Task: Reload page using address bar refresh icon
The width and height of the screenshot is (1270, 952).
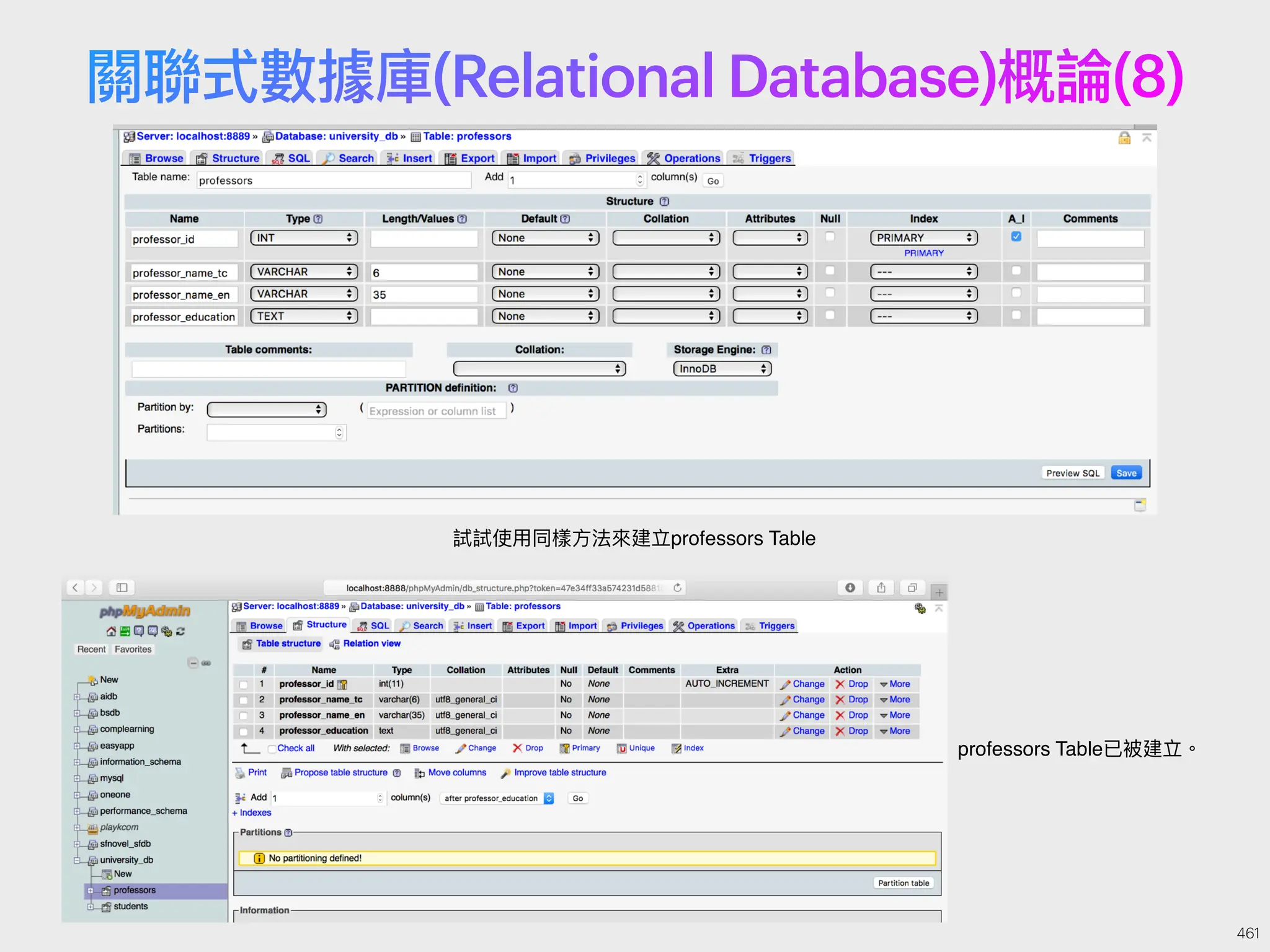Action: [x=678, y=588]
